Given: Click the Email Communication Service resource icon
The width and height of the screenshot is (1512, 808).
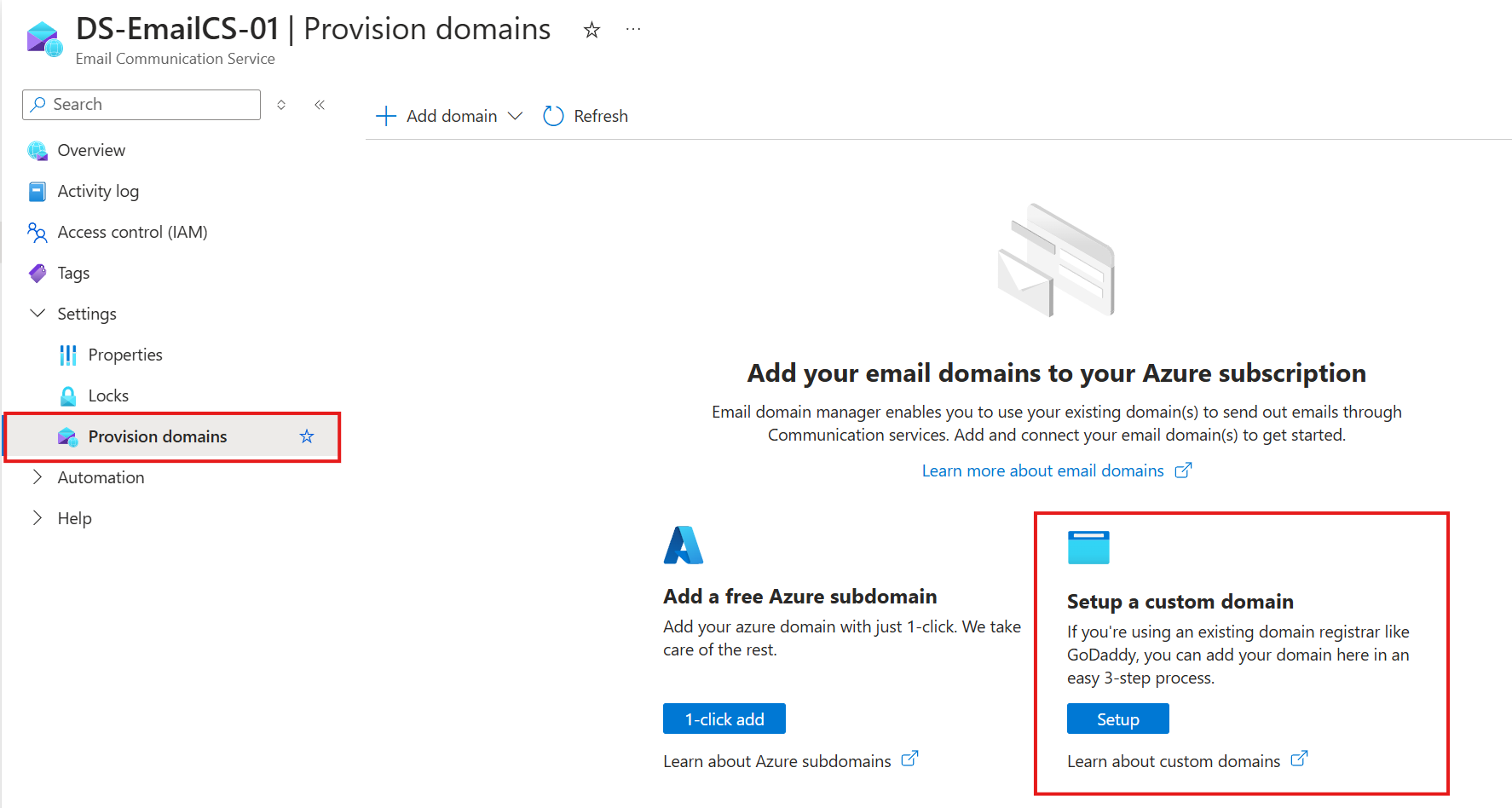Looking at the screenshot, I should pos(44,39).
